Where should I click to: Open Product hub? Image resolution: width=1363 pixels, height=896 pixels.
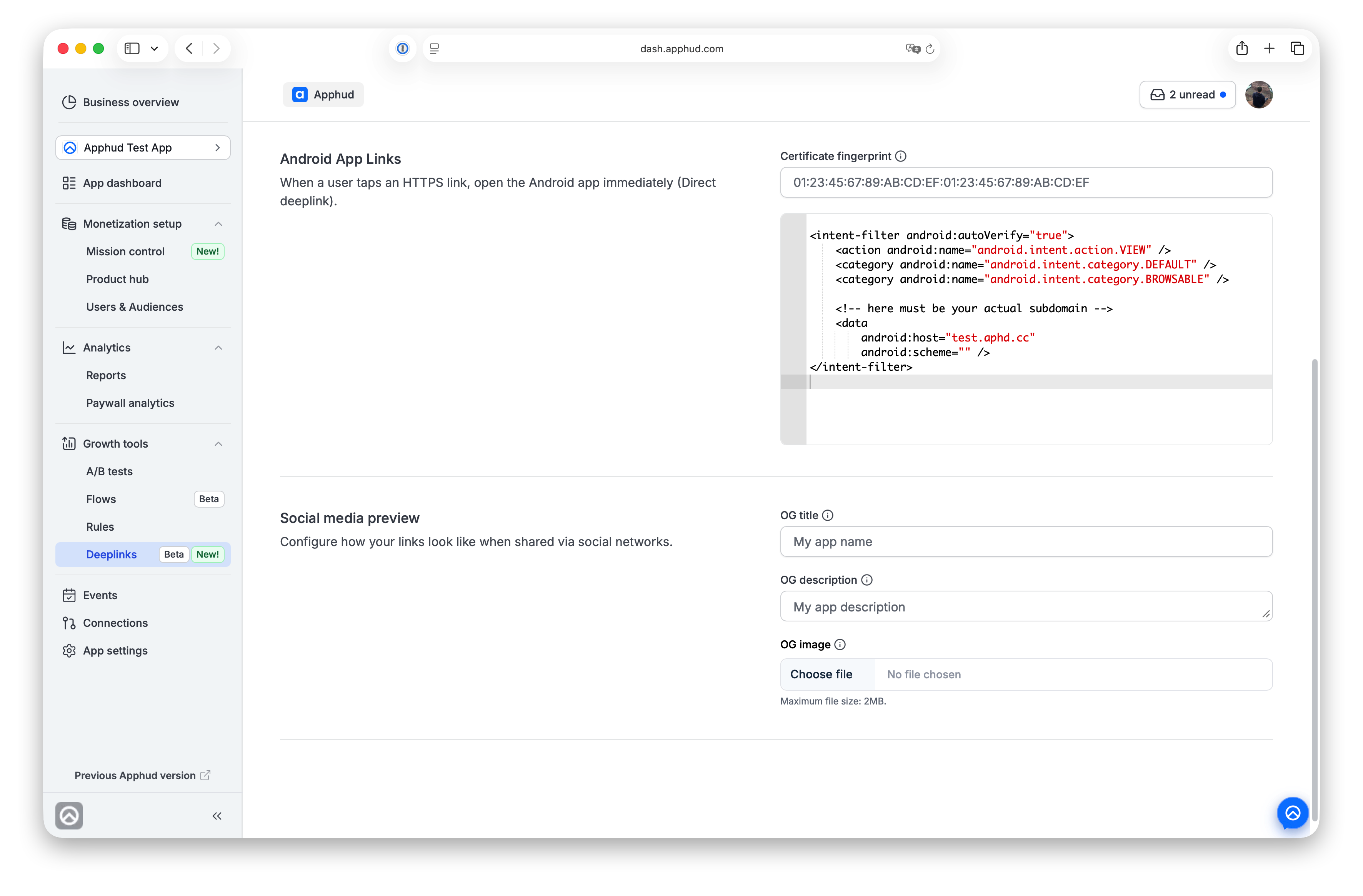pos(117,279)
